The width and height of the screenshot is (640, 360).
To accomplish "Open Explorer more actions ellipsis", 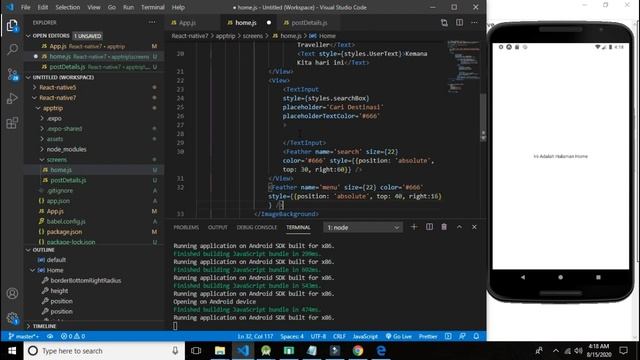I will click(152, 22).
